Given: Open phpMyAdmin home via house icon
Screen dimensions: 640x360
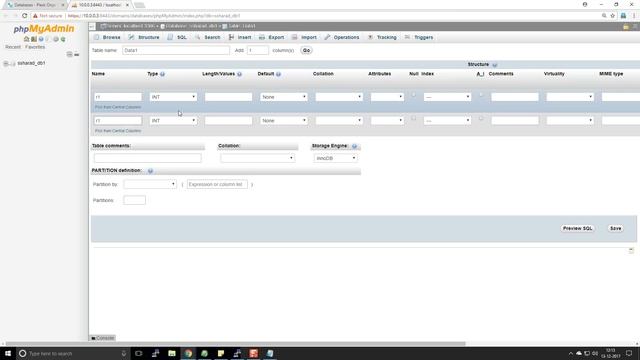Looking at the screenshot, I should coord(27,39).
